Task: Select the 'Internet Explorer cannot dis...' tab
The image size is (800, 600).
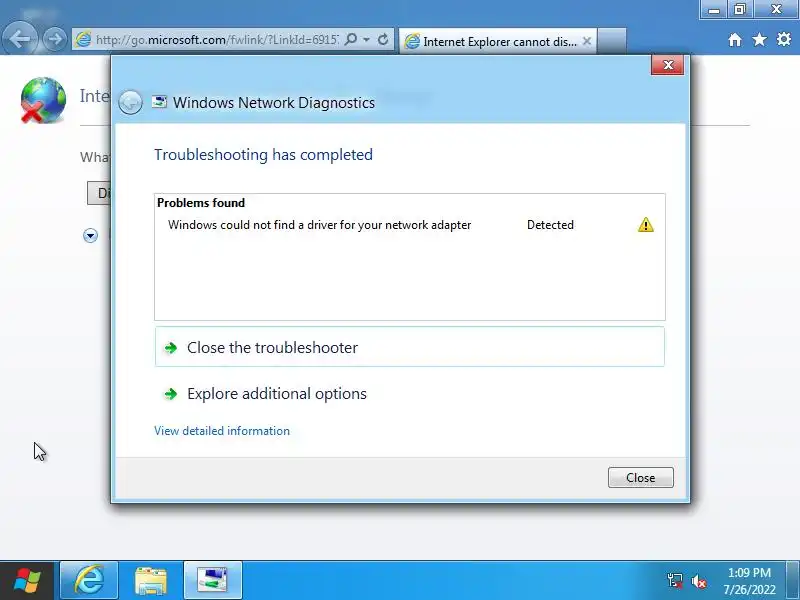Action: point(497,41)
